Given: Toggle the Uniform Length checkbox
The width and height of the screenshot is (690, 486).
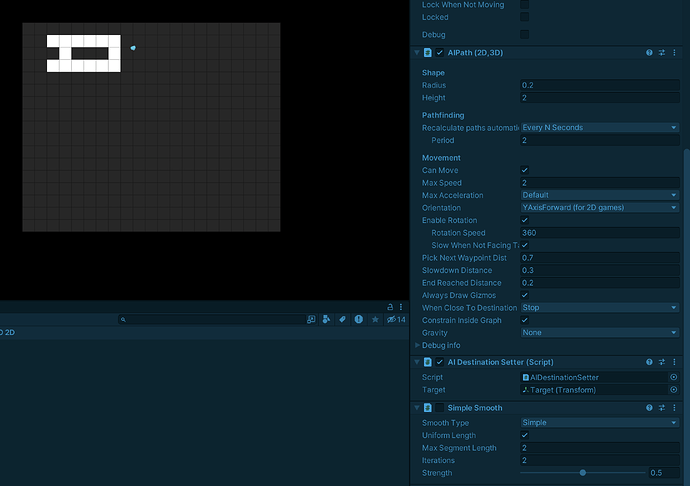Looking at the screenshot, I should (525, 435).
